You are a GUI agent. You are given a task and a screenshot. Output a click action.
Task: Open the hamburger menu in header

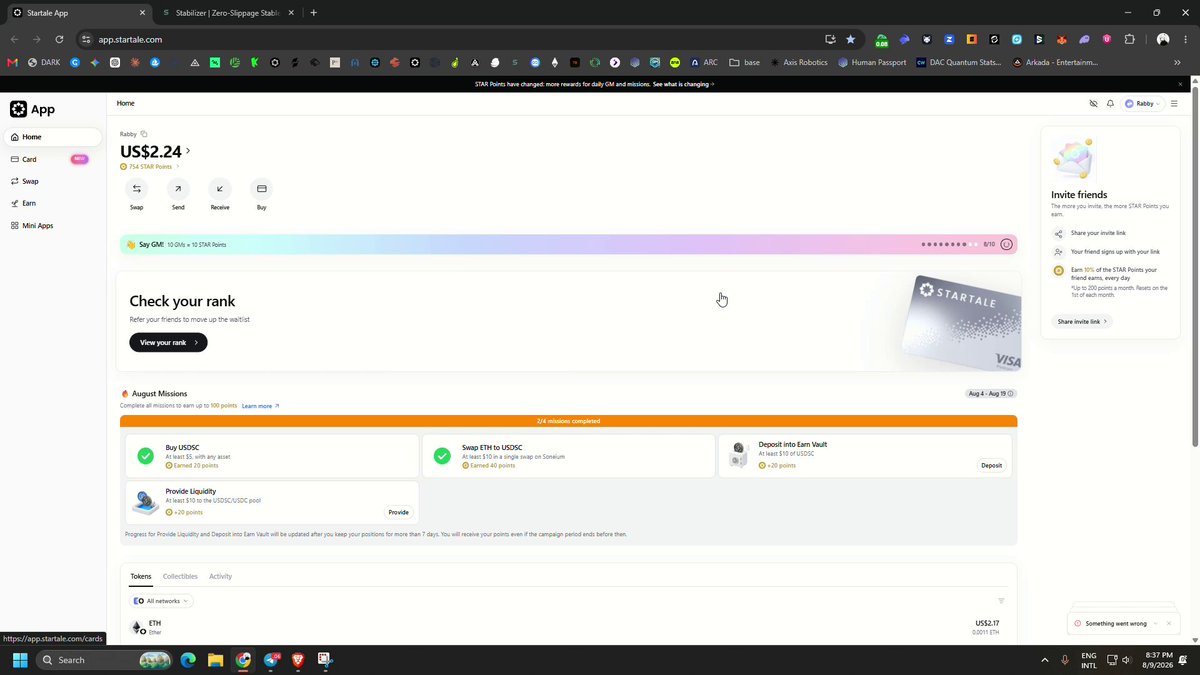pyautogui.click(x=1174, y=103)
